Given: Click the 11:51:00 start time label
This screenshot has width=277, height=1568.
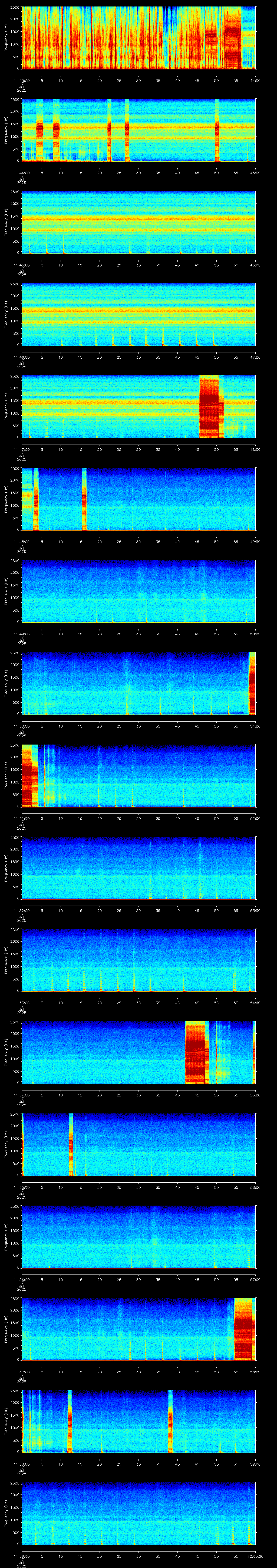Looking at the screenshot, I should click(21, 818).
